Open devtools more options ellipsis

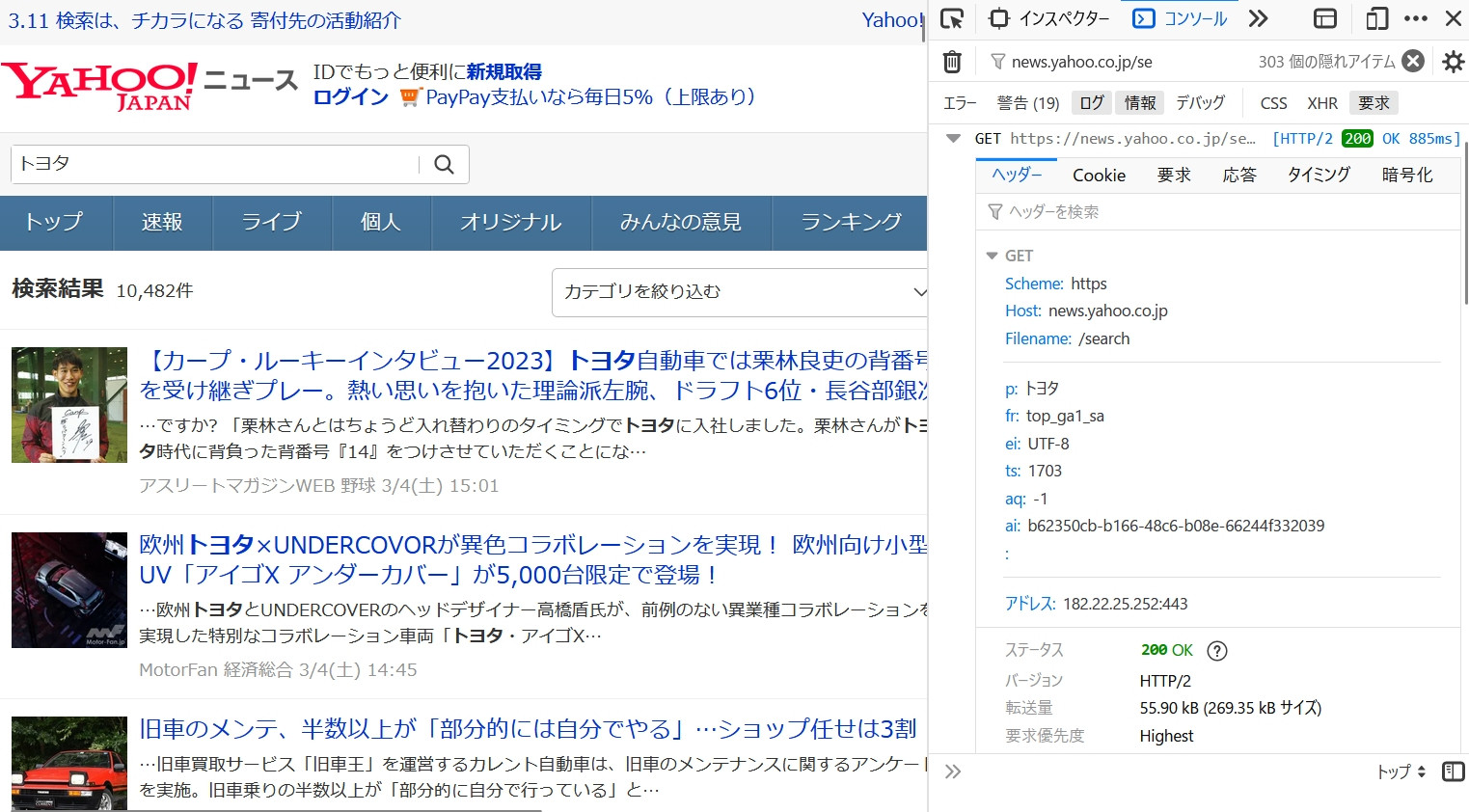coord(1416,18)
